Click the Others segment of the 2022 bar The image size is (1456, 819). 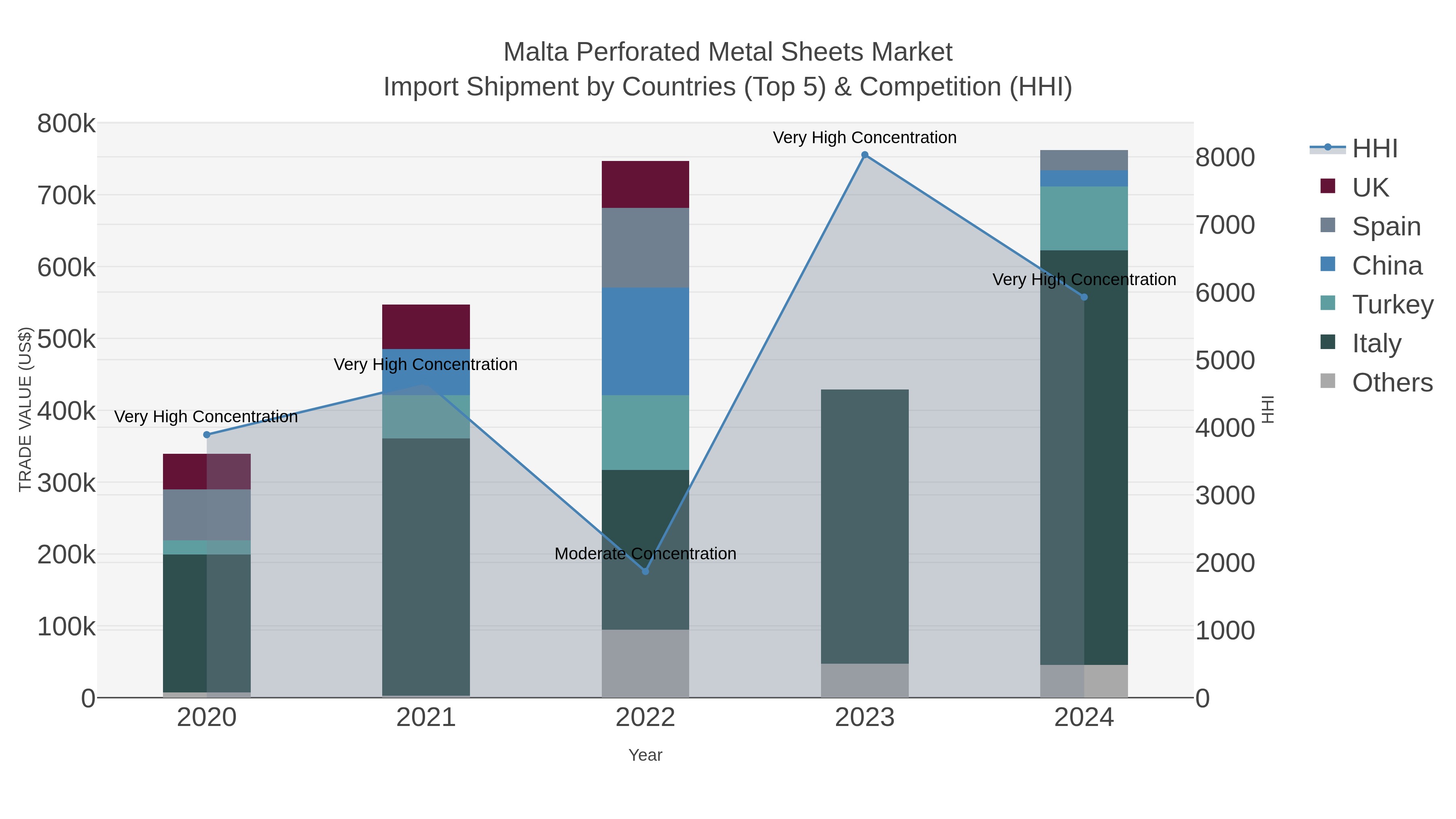pos(645,664)
